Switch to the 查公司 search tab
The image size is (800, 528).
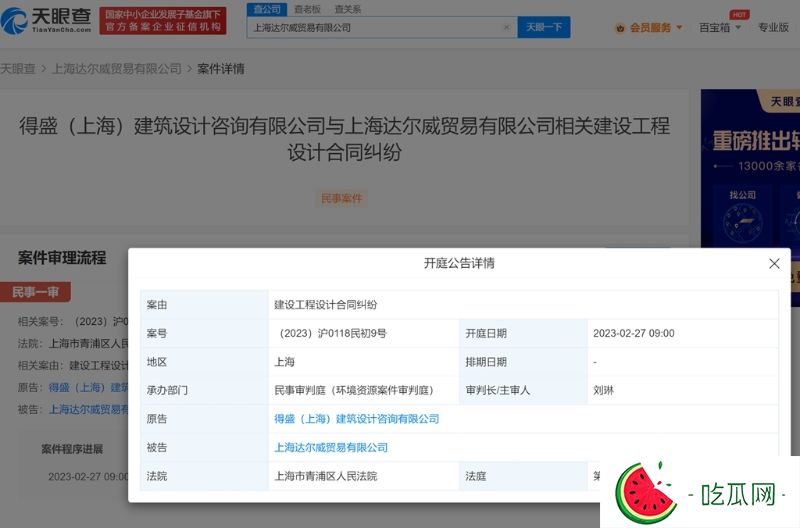coord(267,9)
